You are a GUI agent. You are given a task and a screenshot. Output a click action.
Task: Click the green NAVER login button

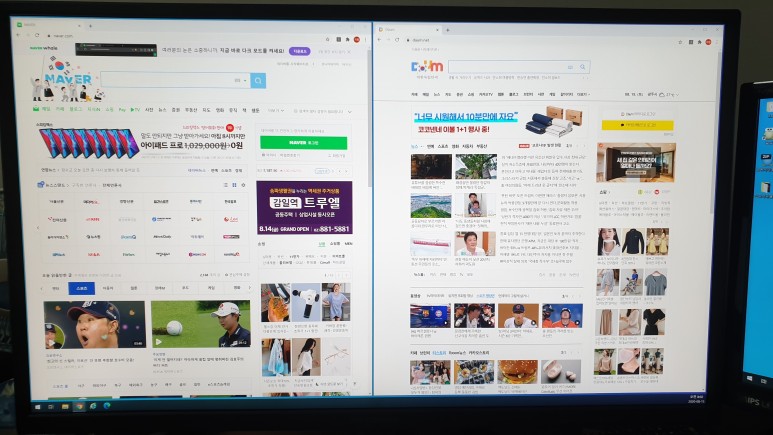click(x=303, y=143)
